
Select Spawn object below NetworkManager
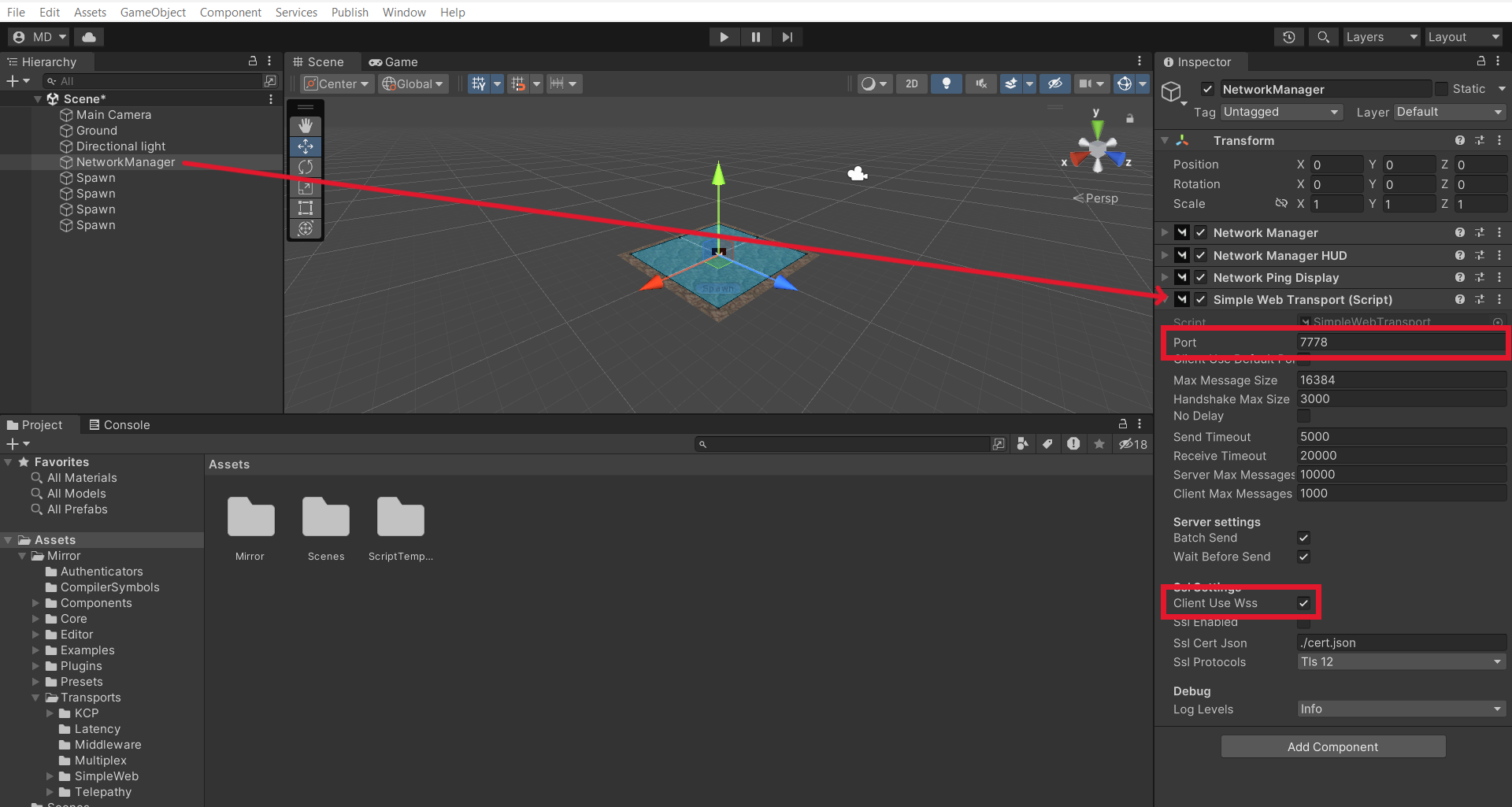(x=96, y=178)
